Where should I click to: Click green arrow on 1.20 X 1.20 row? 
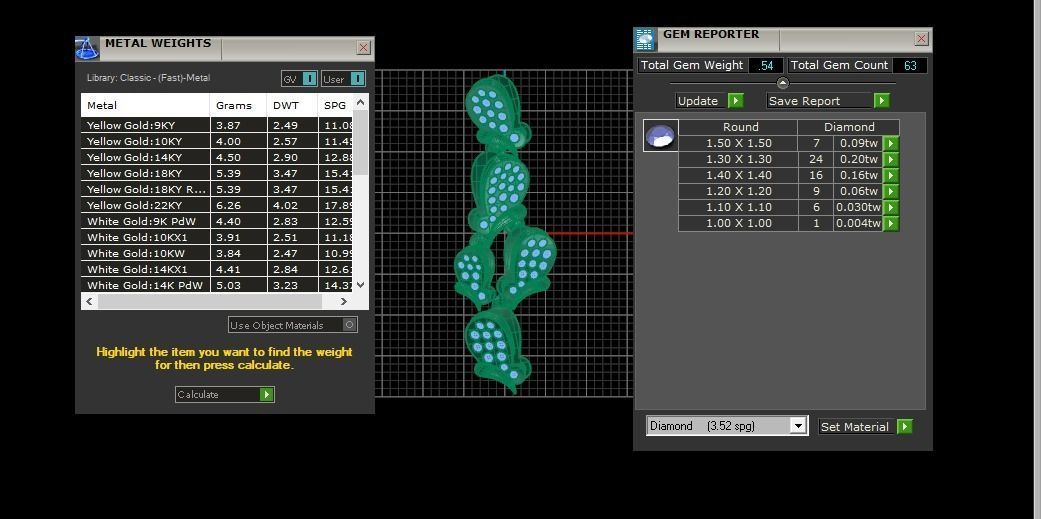[x=891, y=191]
